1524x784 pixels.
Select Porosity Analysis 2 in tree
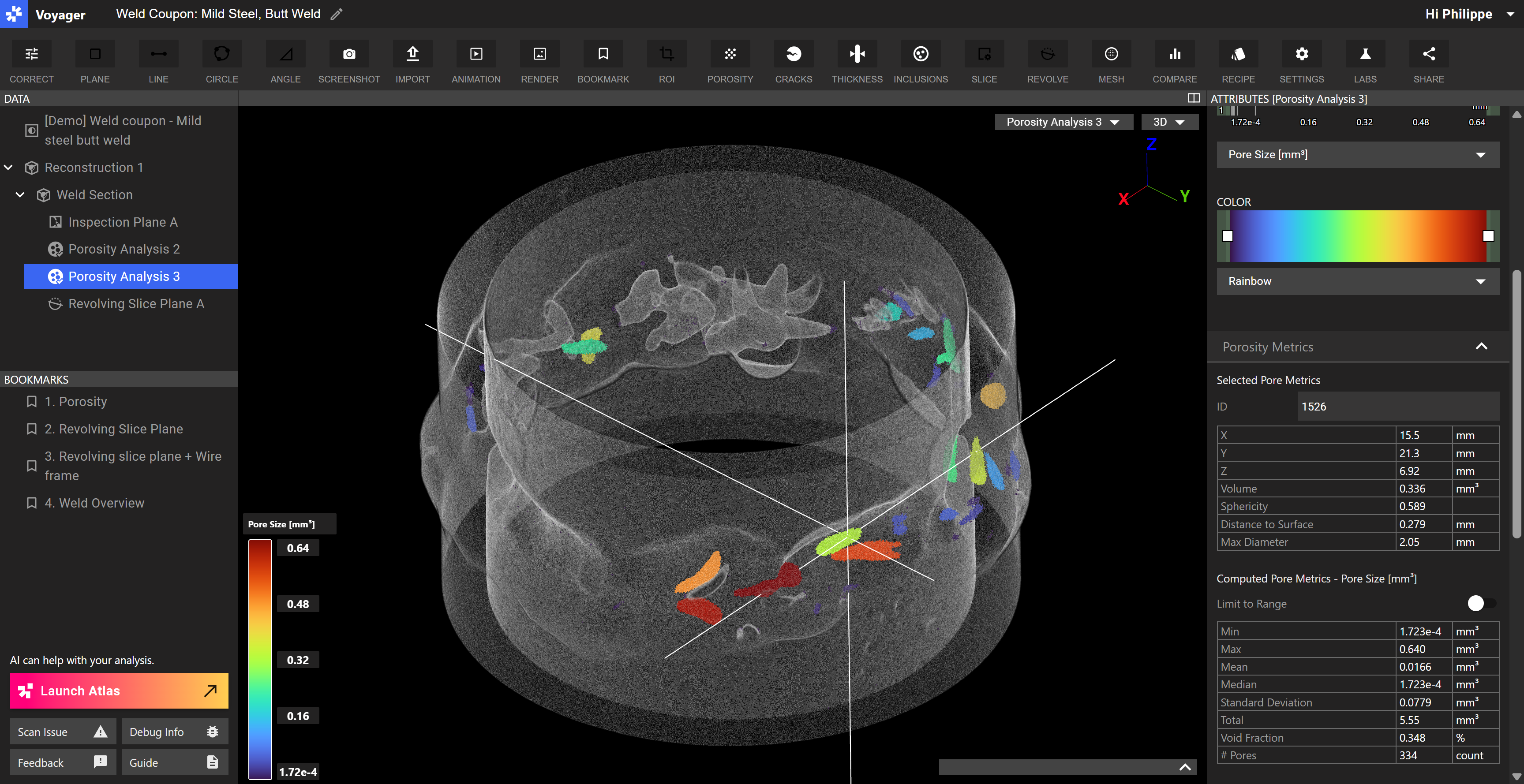[124, 250]
